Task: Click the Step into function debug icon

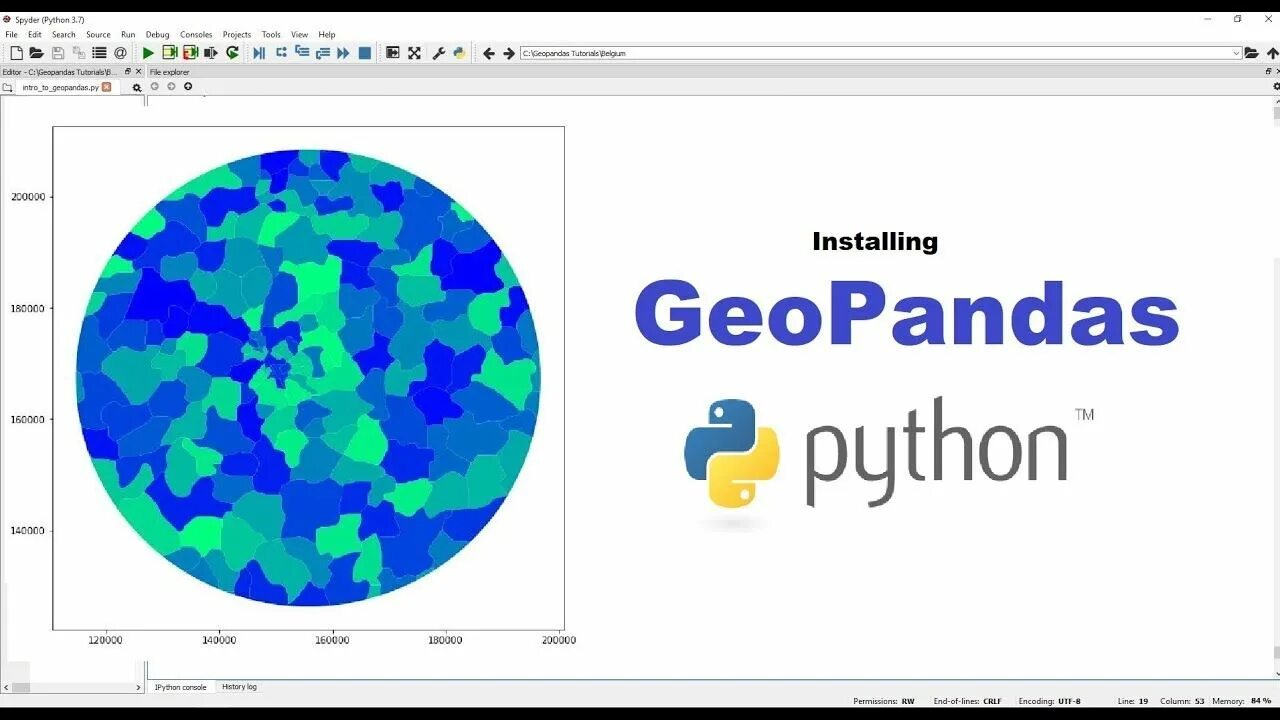Action: click(x=302, y=52)
